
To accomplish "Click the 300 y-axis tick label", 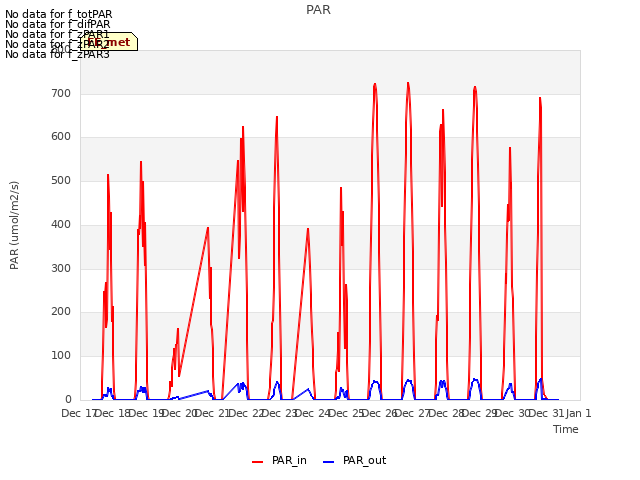I will point(61,268).
